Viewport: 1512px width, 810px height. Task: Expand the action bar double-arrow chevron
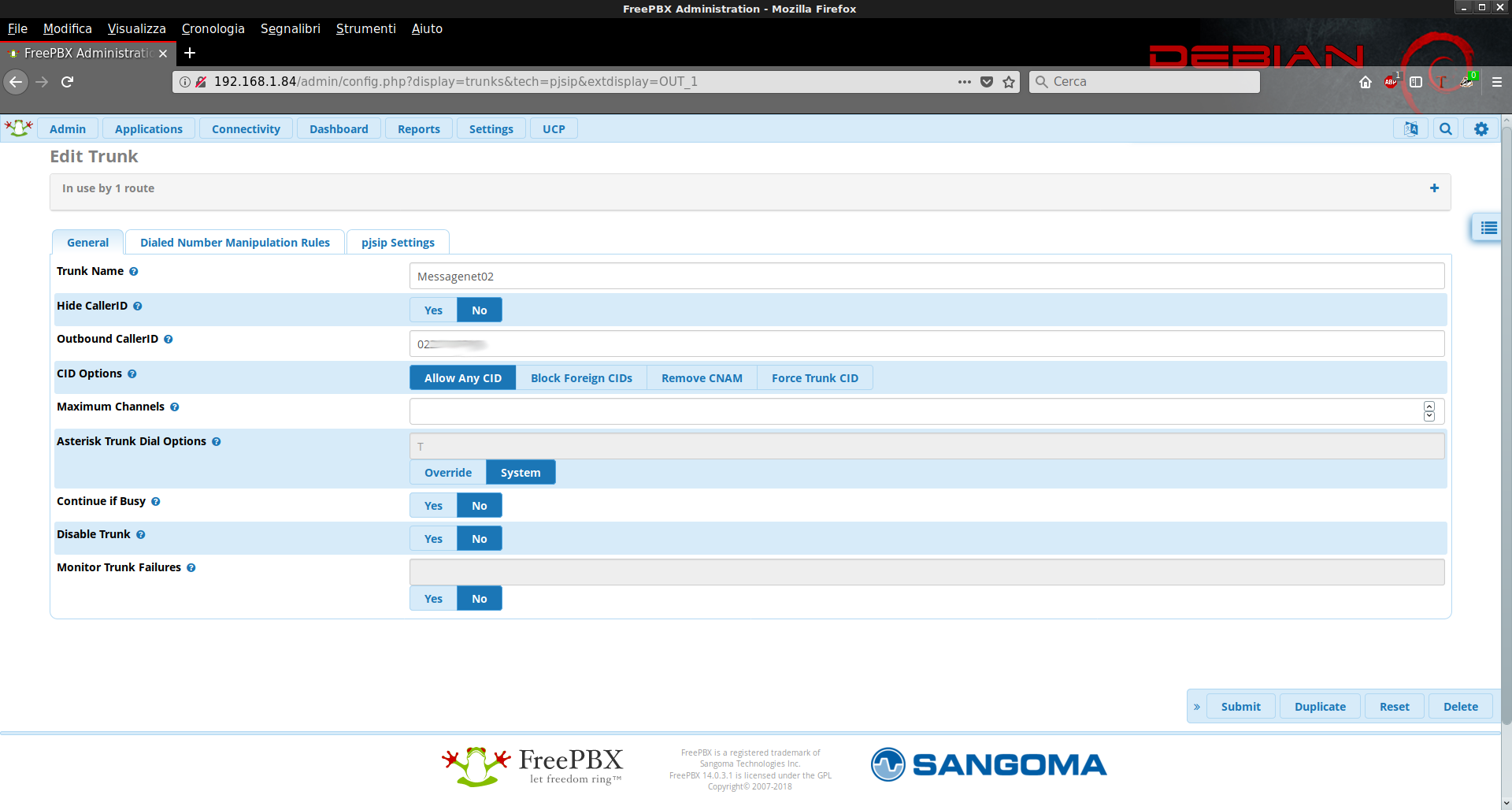1197,707
